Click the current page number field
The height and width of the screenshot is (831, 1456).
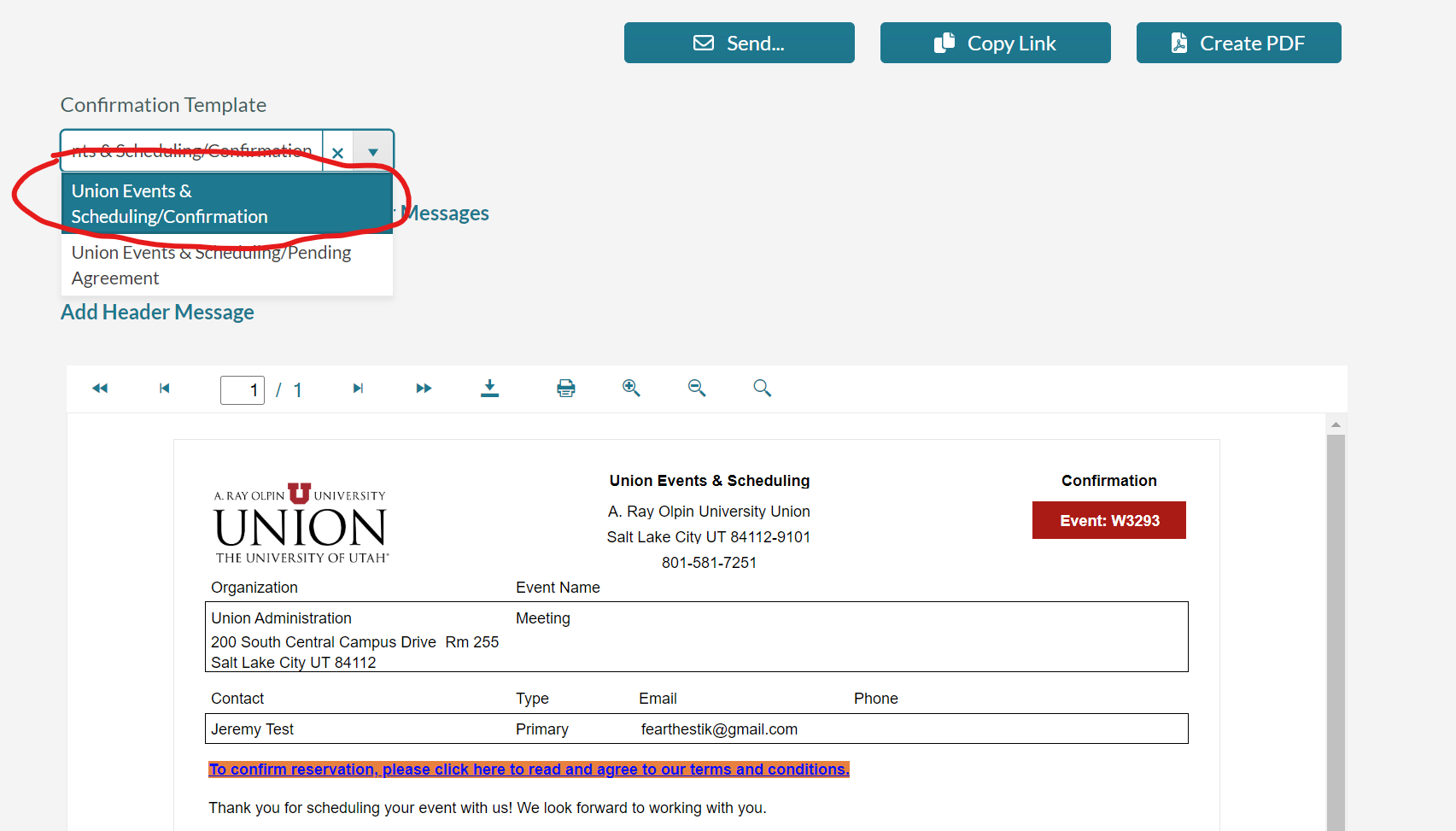(243, 390)
